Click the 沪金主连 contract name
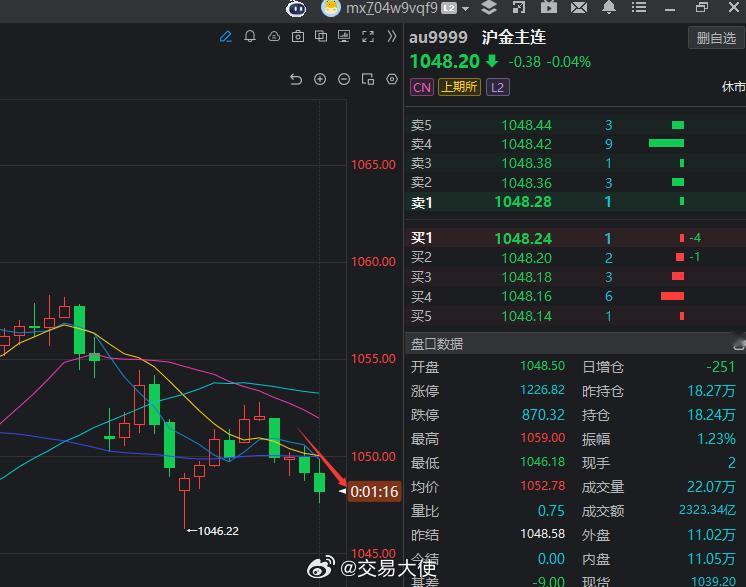 click(x=513, y=37)
